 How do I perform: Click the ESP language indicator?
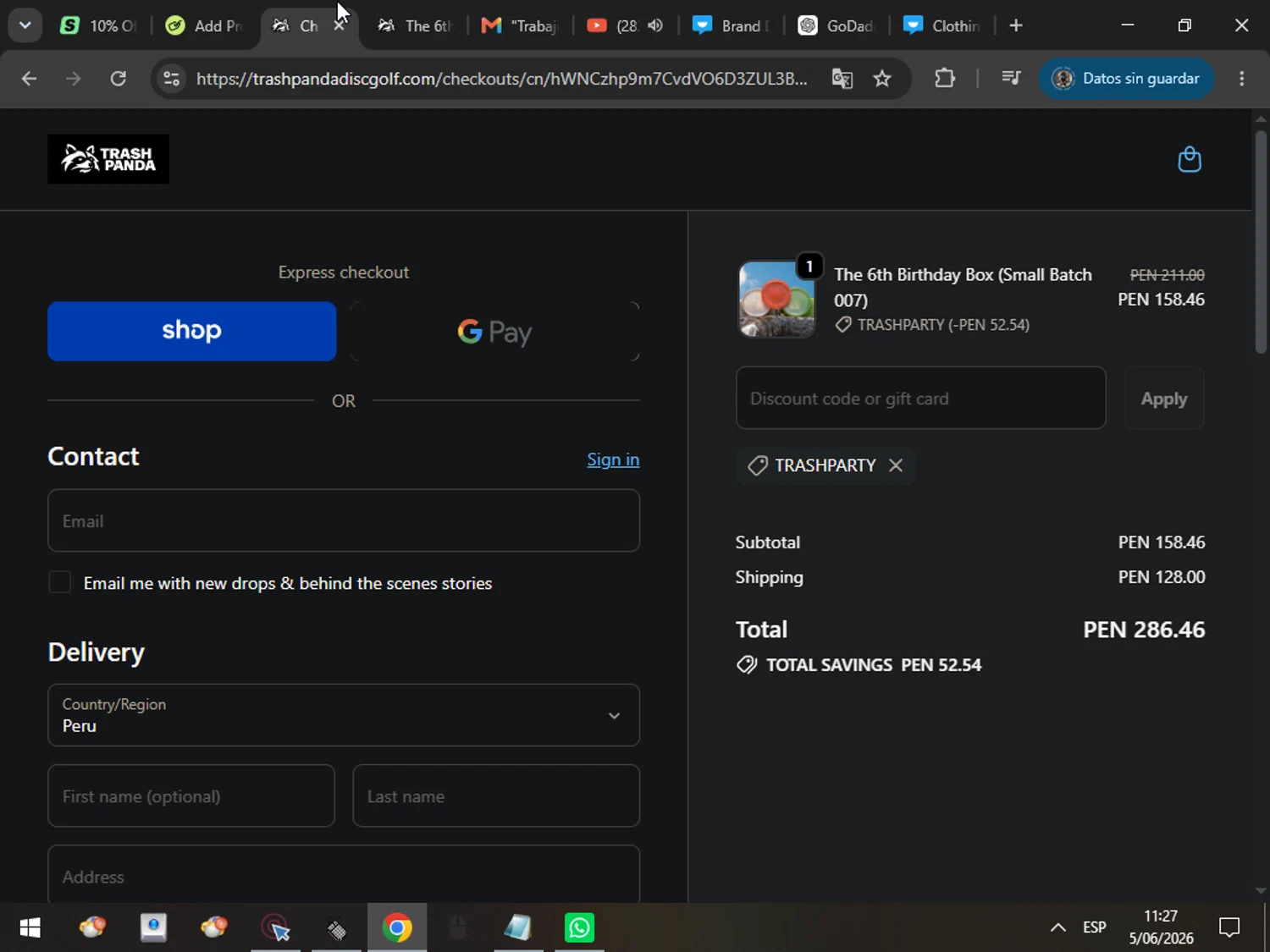tap(1094, 927)
